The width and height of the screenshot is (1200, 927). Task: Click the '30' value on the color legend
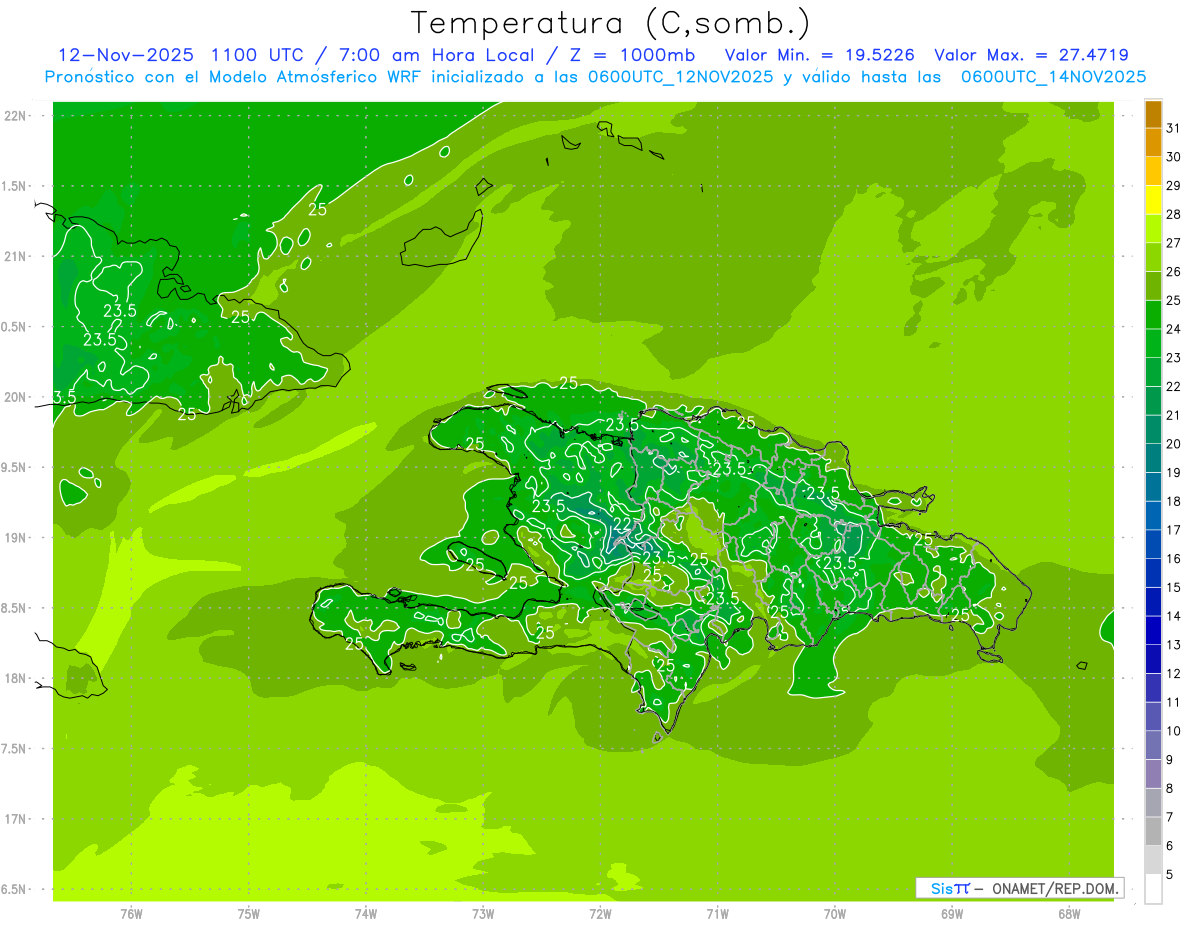(1173, 157)
